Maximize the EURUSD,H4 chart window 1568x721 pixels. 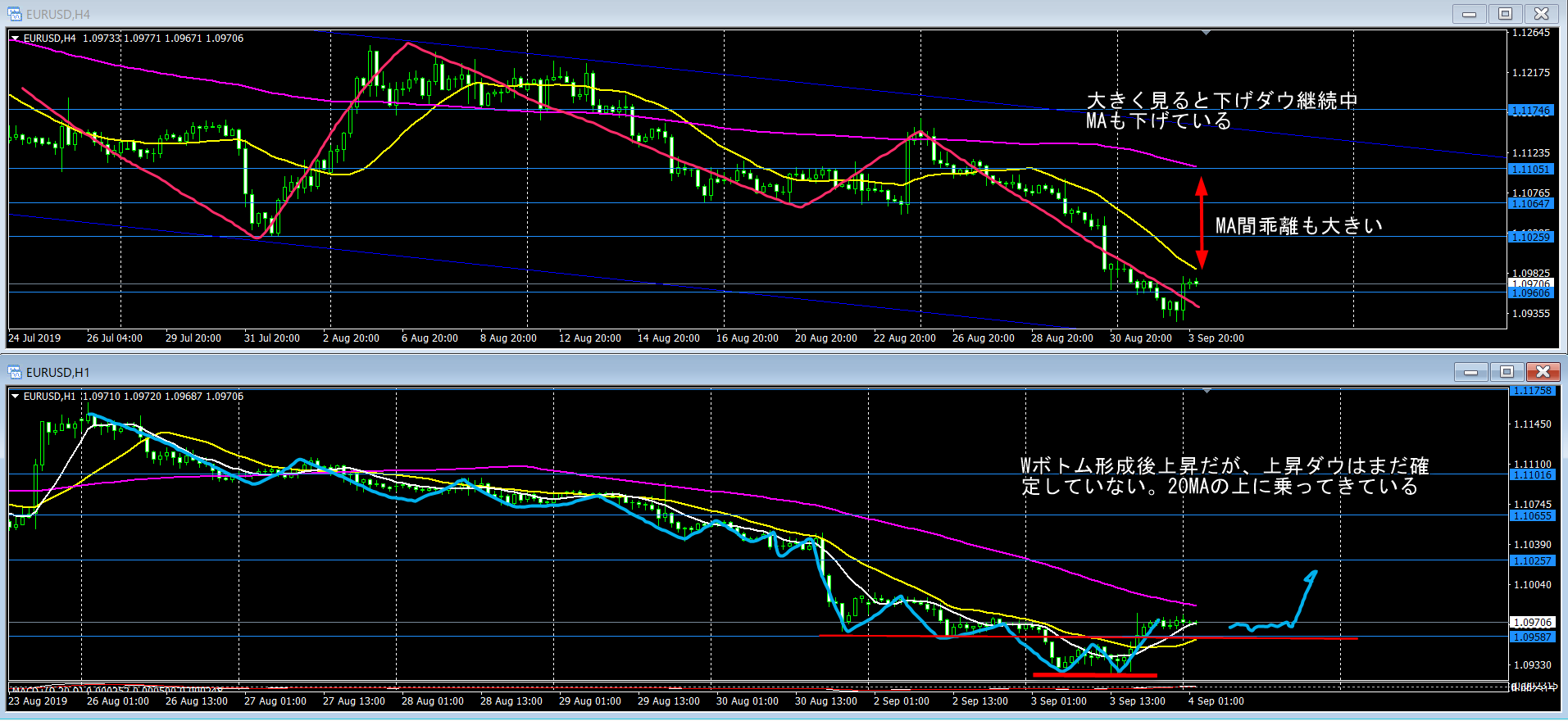click(x=1505, y=14)
